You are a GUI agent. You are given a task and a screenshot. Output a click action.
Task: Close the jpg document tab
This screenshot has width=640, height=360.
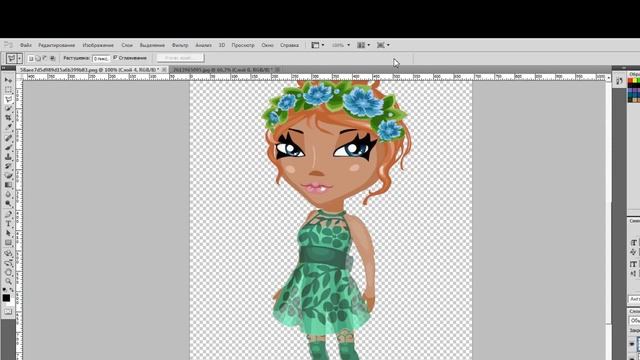[x=277, y=70]
